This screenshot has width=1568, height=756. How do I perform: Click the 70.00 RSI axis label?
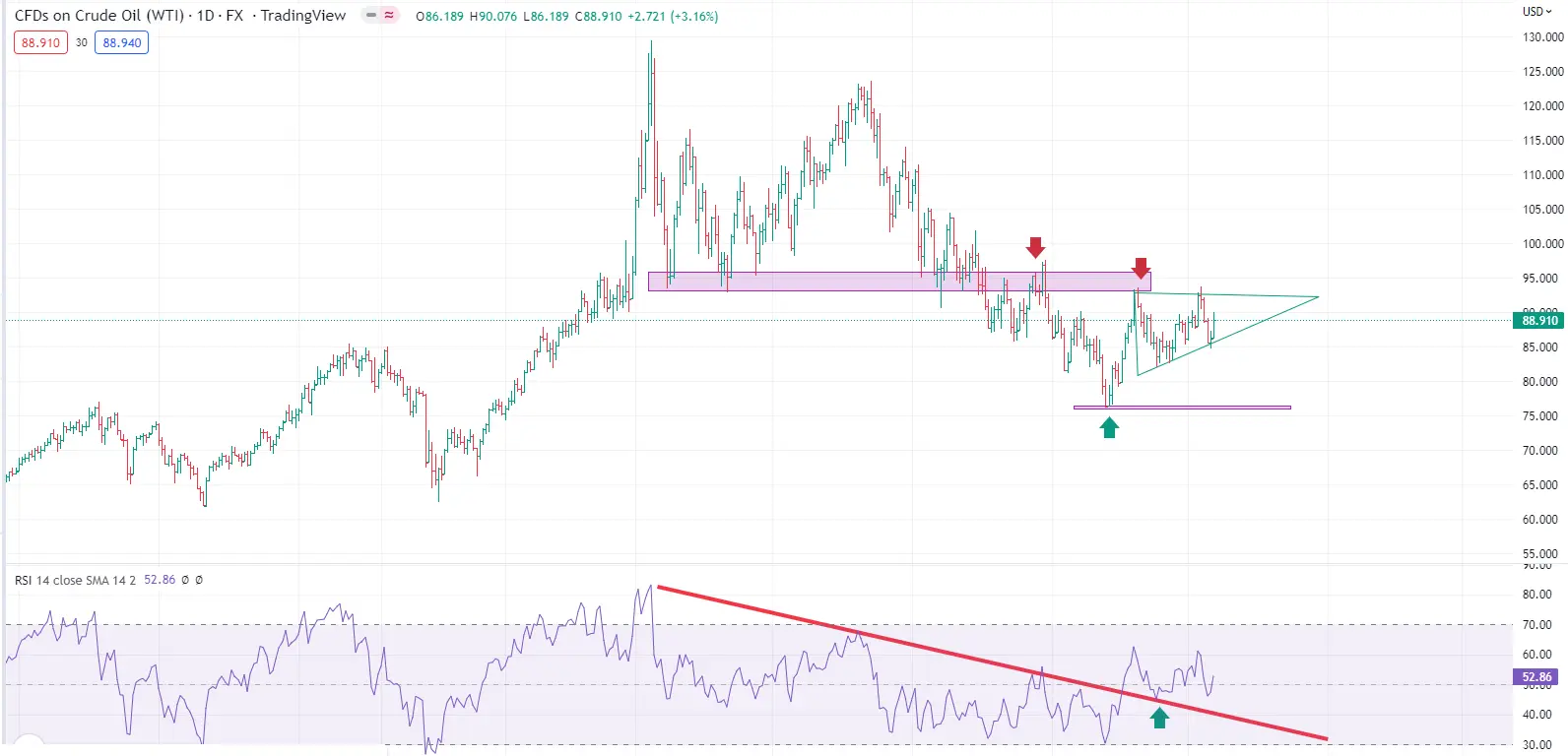pyautogui.click(x=1536, y=625)
